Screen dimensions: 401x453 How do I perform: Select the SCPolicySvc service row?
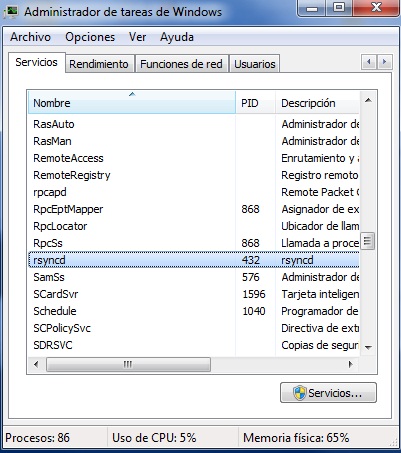(x=194, y=328)
